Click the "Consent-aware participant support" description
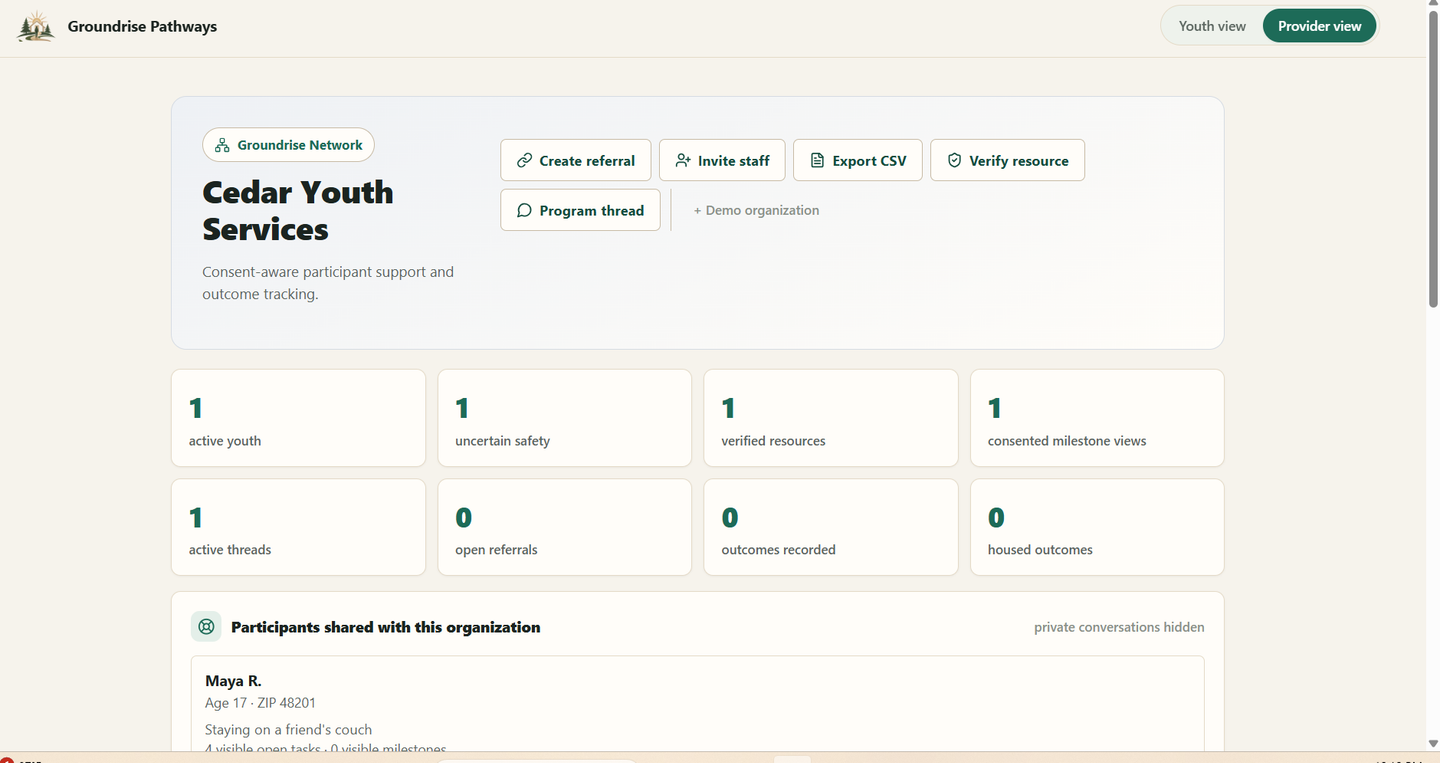 (328, 283)
